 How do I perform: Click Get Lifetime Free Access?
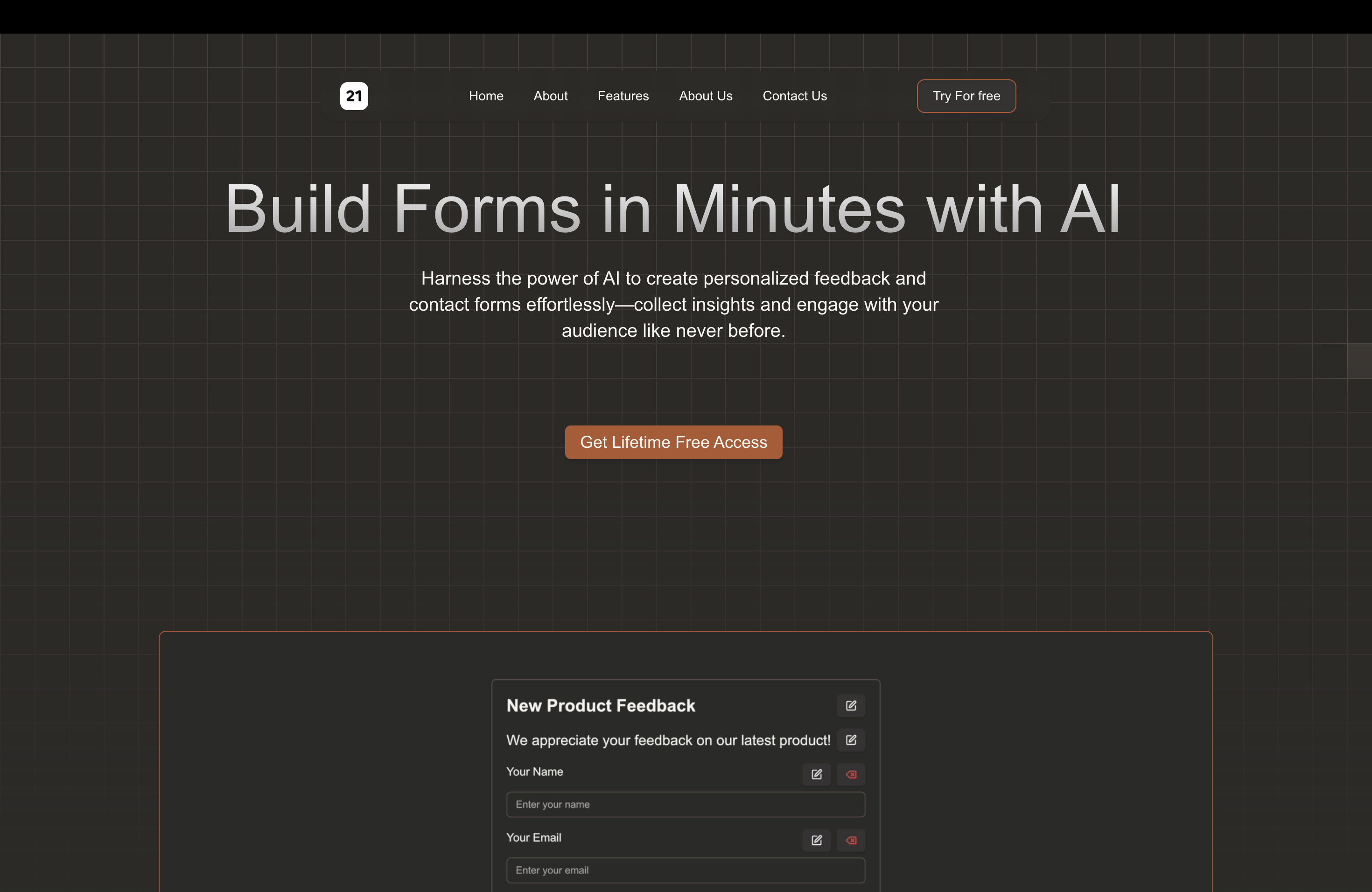673,442
